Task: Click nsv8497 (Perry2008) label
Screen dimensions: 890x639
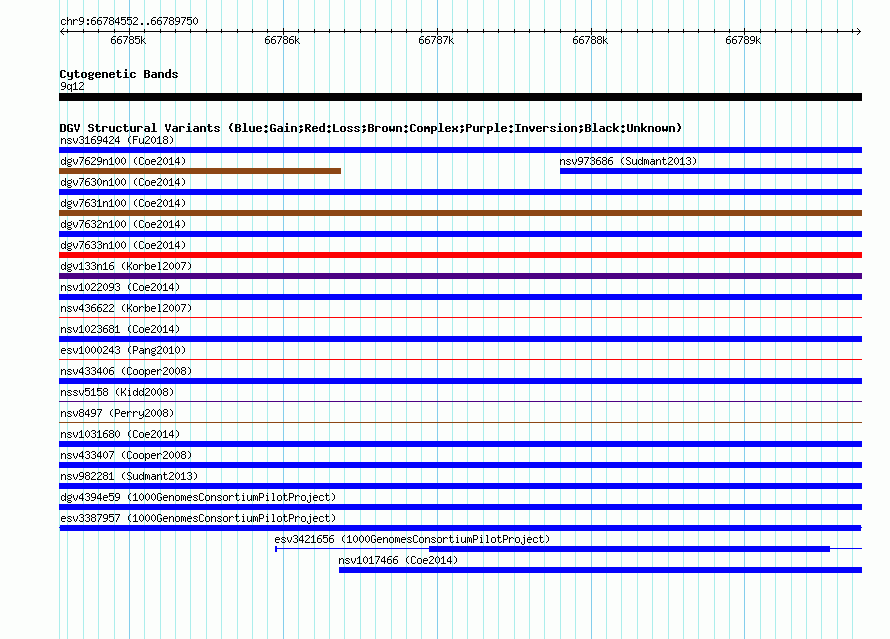Action: click(x=117, y=413)
